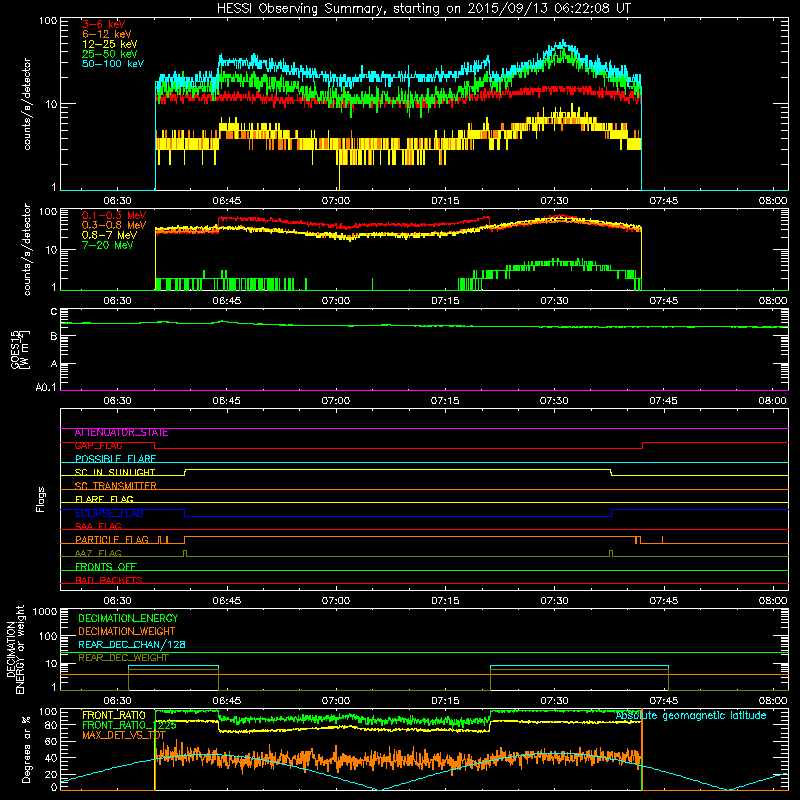
Task: Select the 6-12 keV legend label
Action: coord(107,34)
